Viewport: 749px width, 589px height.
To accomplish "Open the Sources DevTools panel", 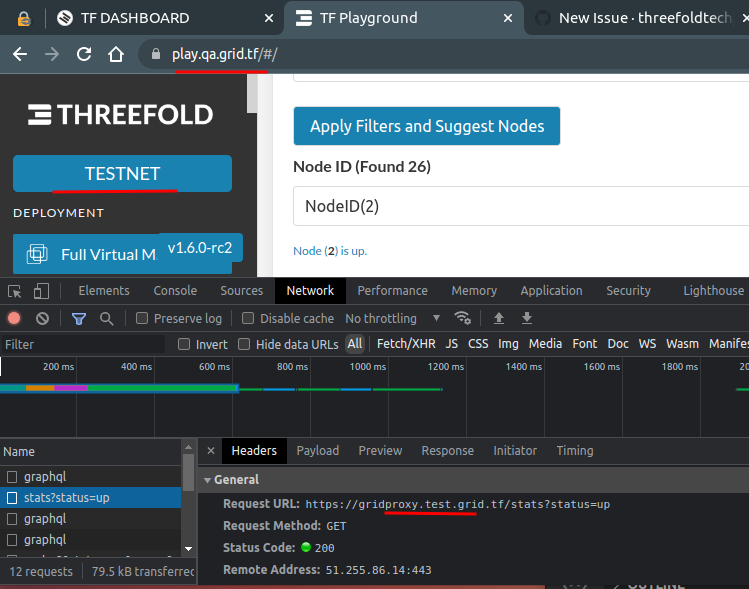I will (241, 290).
